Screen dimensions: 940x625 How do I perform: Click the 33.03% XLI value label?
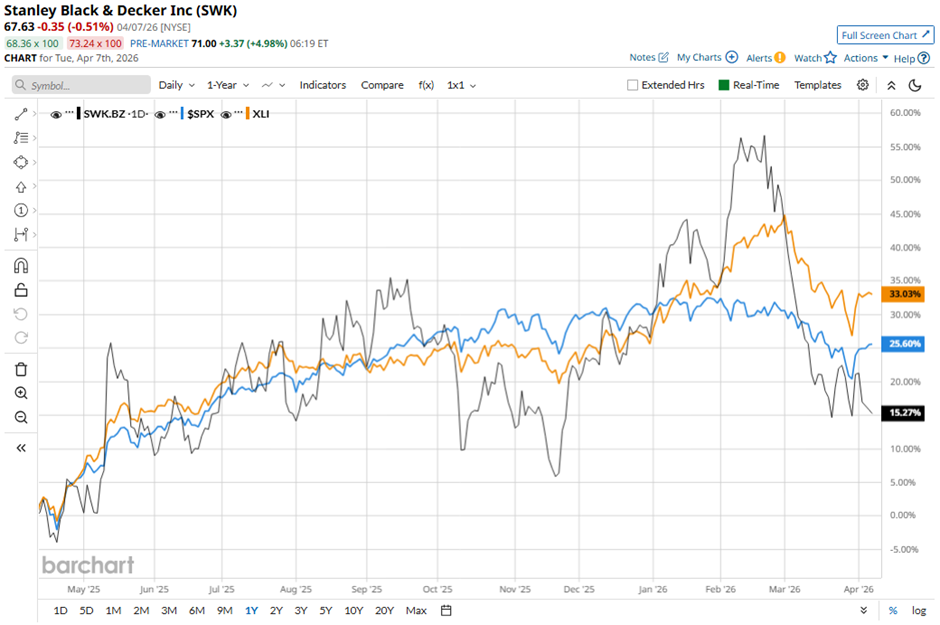coord(903,294)
